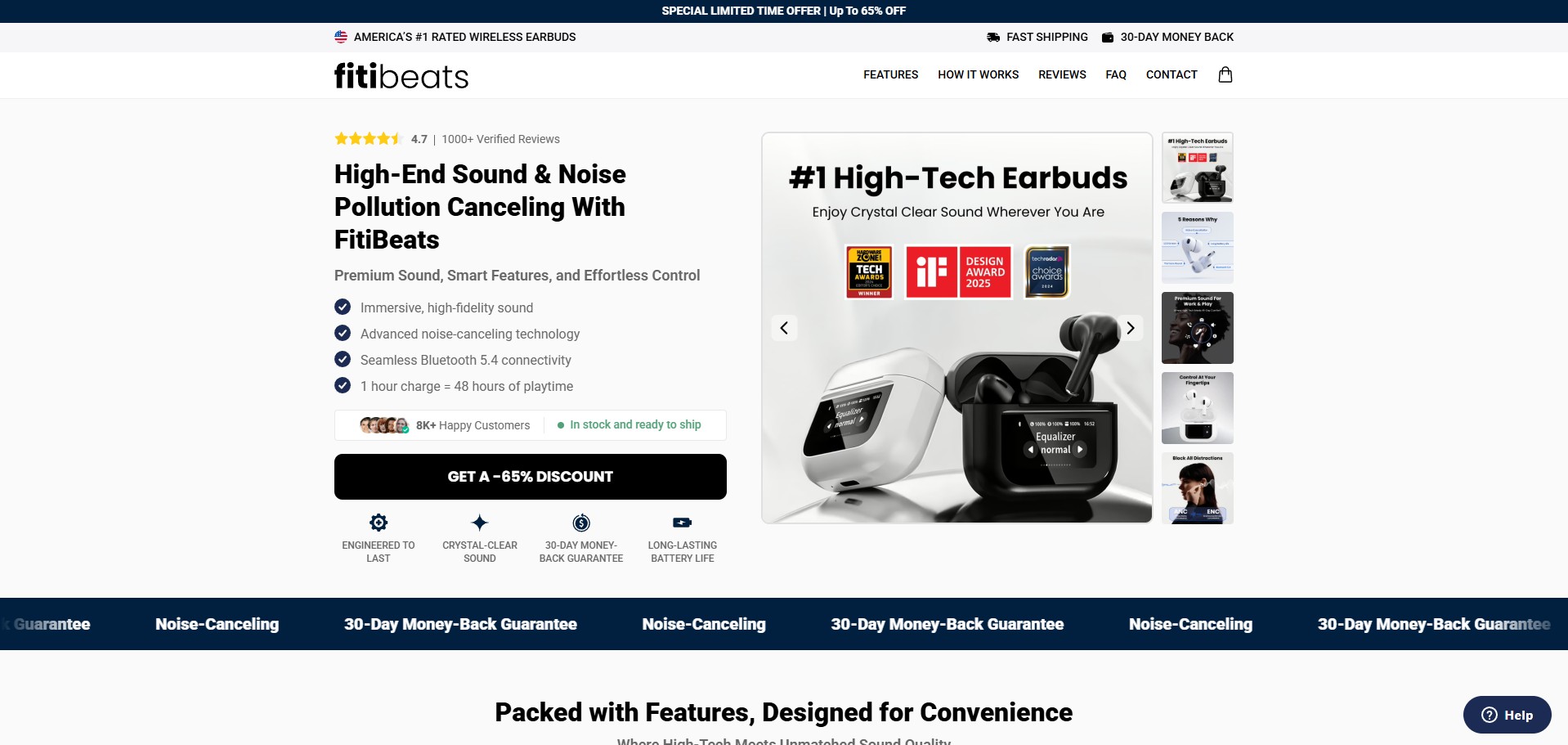The width and height of the screenshot is (1568, 745).
Task: Click the battery icon above Long-Lasting Battery Life
Action: [x=683, y=523]
